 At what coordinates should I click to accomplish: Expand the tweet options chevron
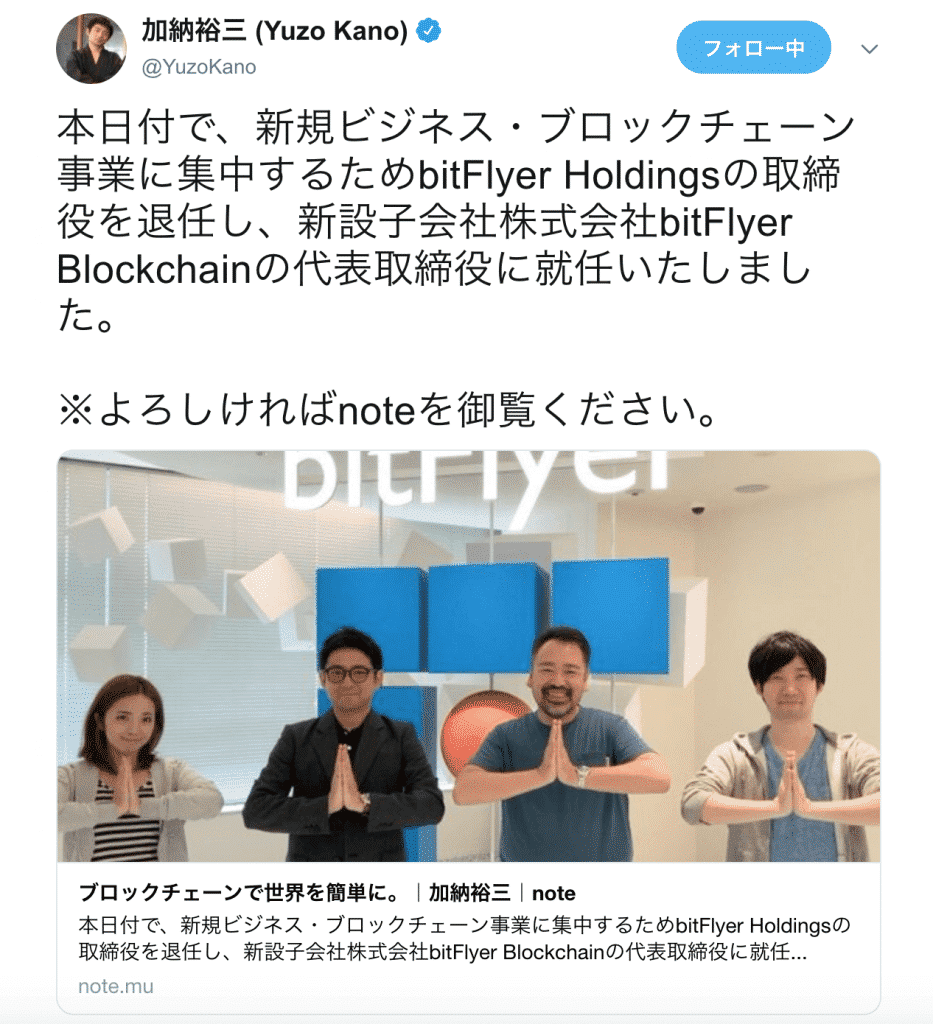[869, 49]
